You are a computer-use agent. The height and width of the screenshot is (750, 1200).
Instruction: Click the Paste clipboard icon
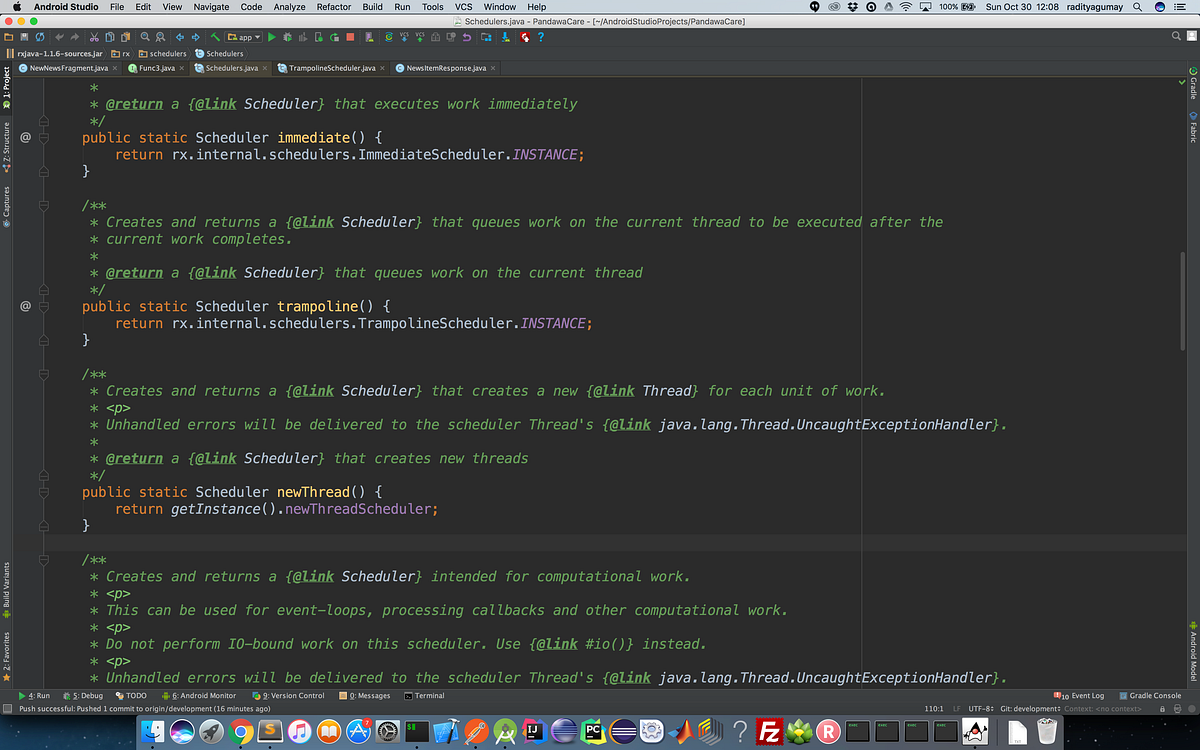pos(125,37)
